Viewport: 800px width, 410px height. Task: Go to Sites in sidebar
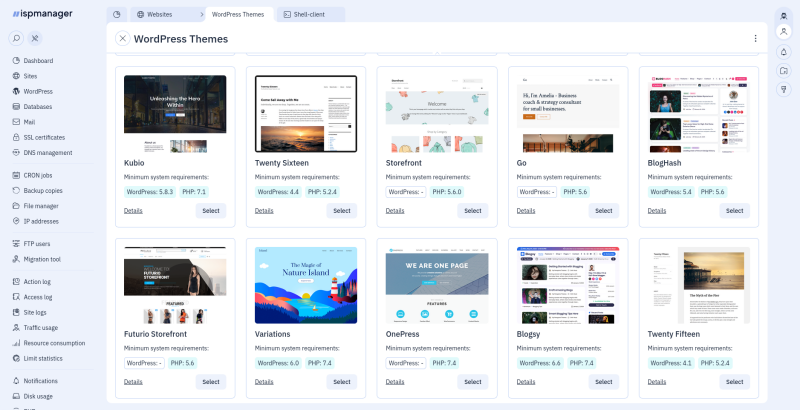pos(30,76)
